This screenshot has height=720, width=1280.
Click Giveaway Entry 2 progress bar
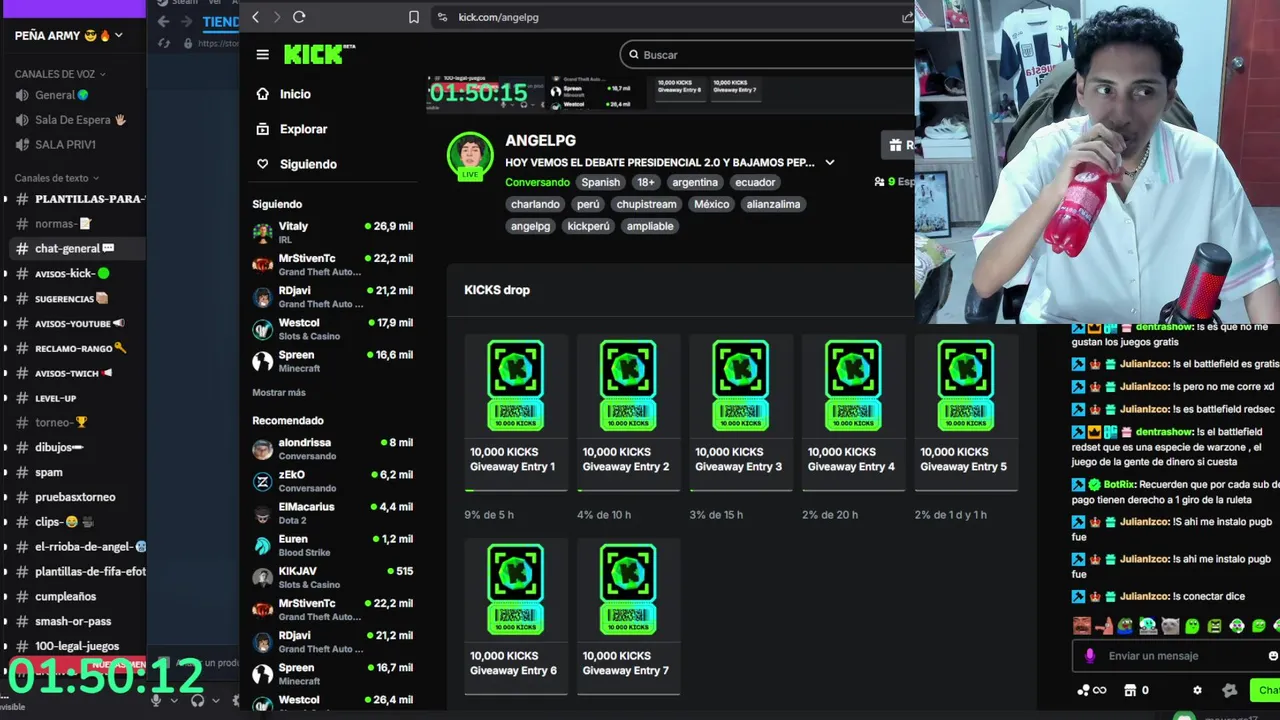coord(628,490)
